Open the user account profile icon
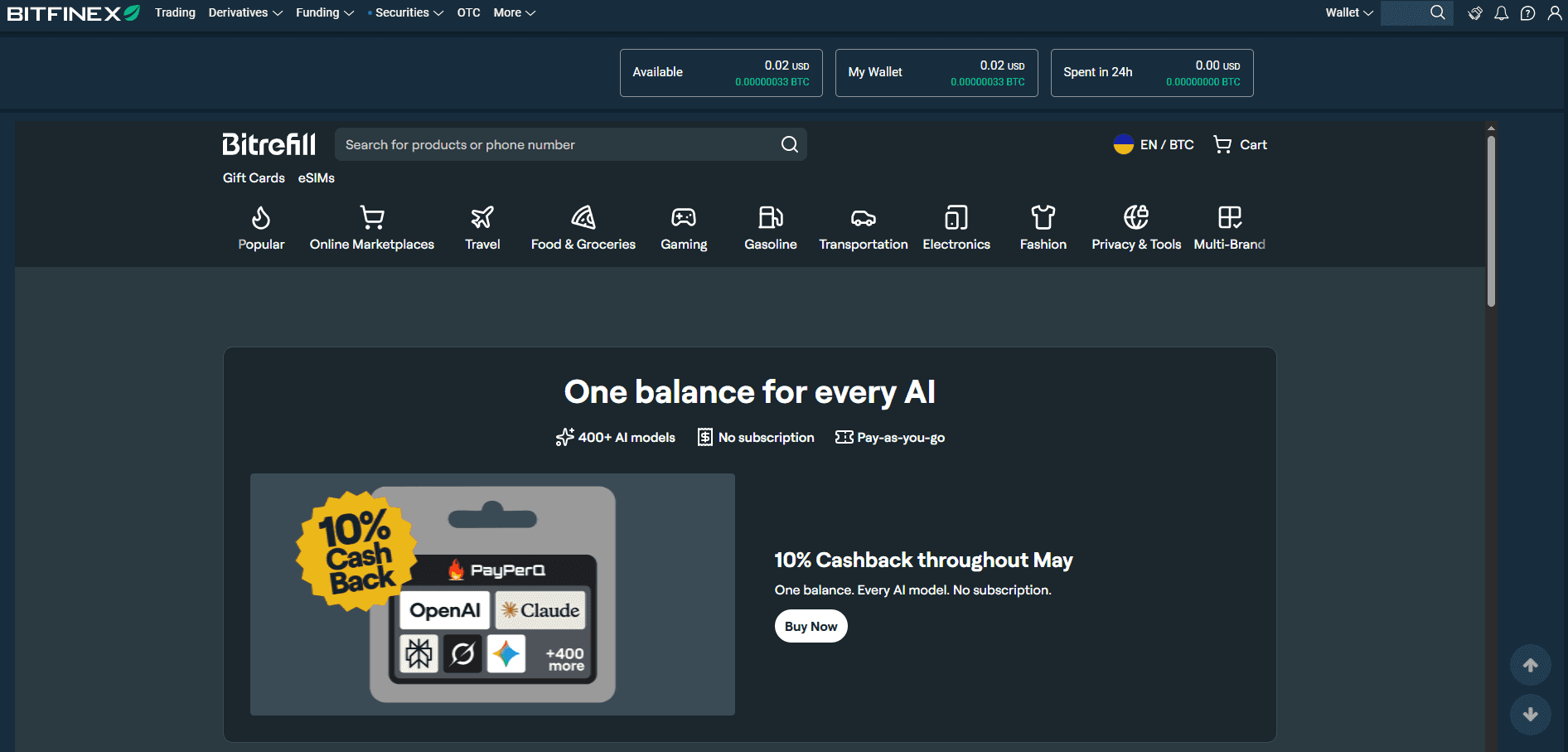 pyautogui.click(x=1555, y=13)
